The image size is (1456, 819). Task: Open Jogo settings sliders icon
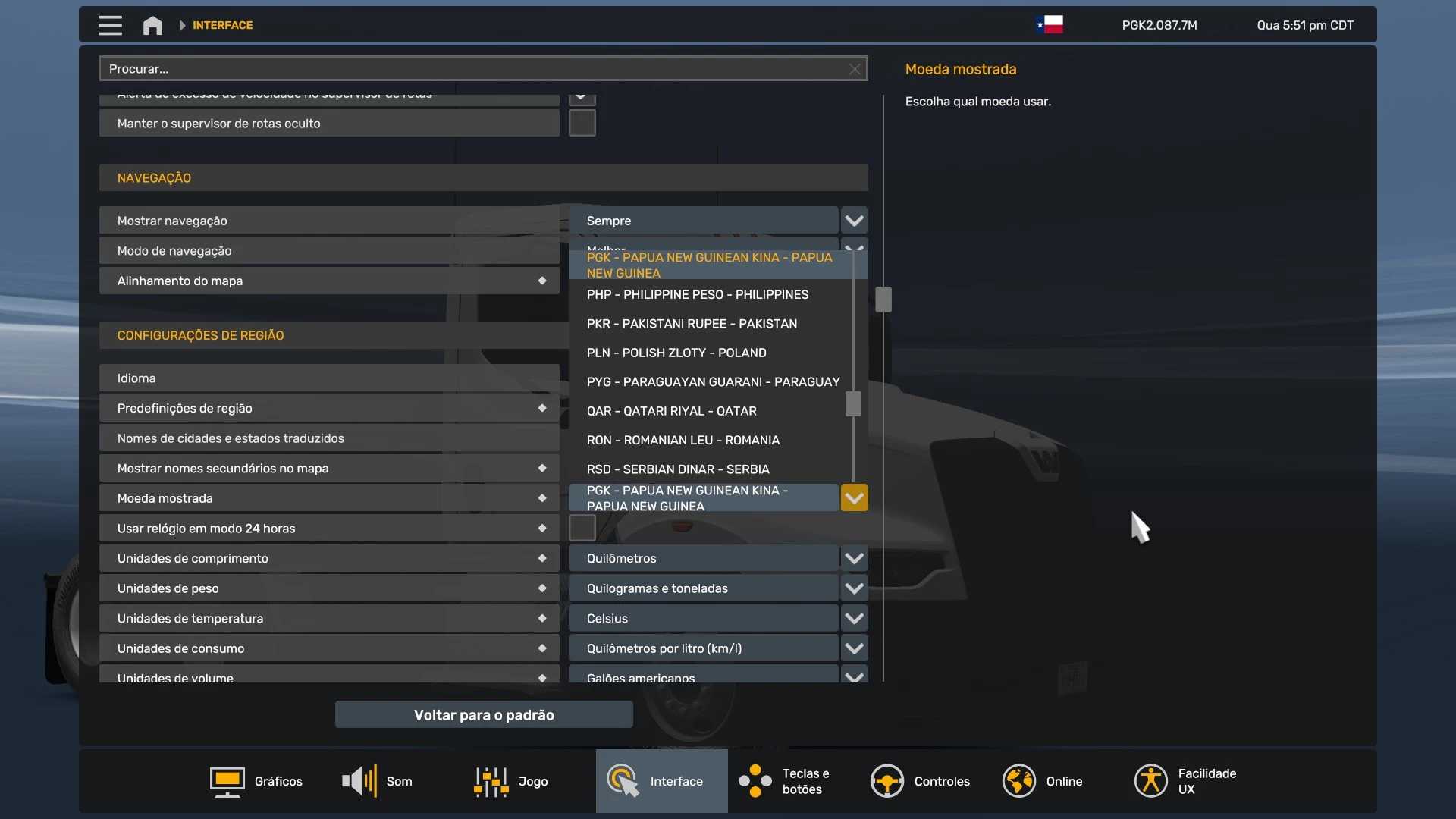(x=491, y=781)
